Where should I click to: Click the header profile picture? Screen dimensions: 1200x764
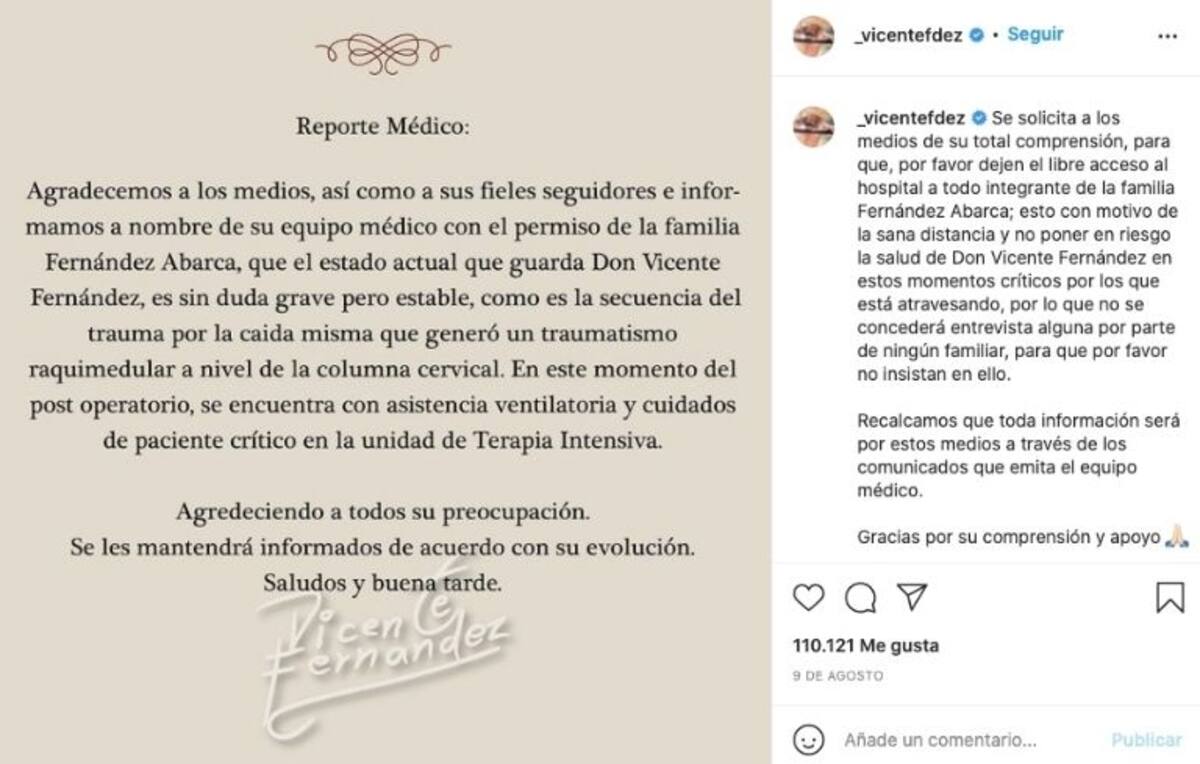point(814,36)
